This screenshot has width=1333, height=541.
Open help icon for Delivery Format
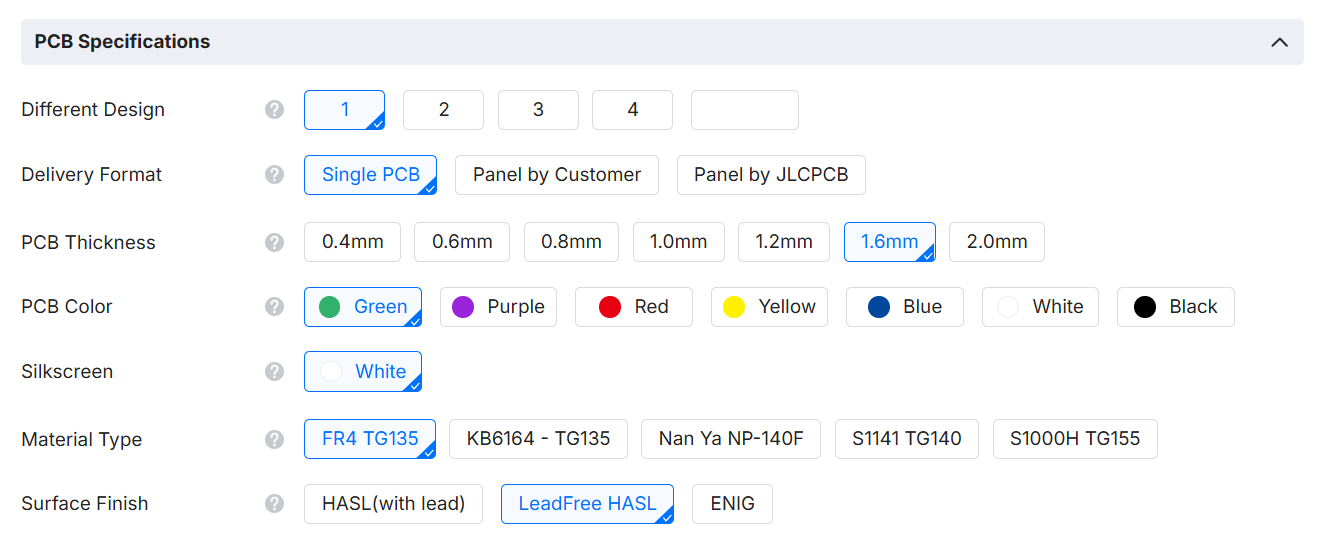[x=275, y=175]
